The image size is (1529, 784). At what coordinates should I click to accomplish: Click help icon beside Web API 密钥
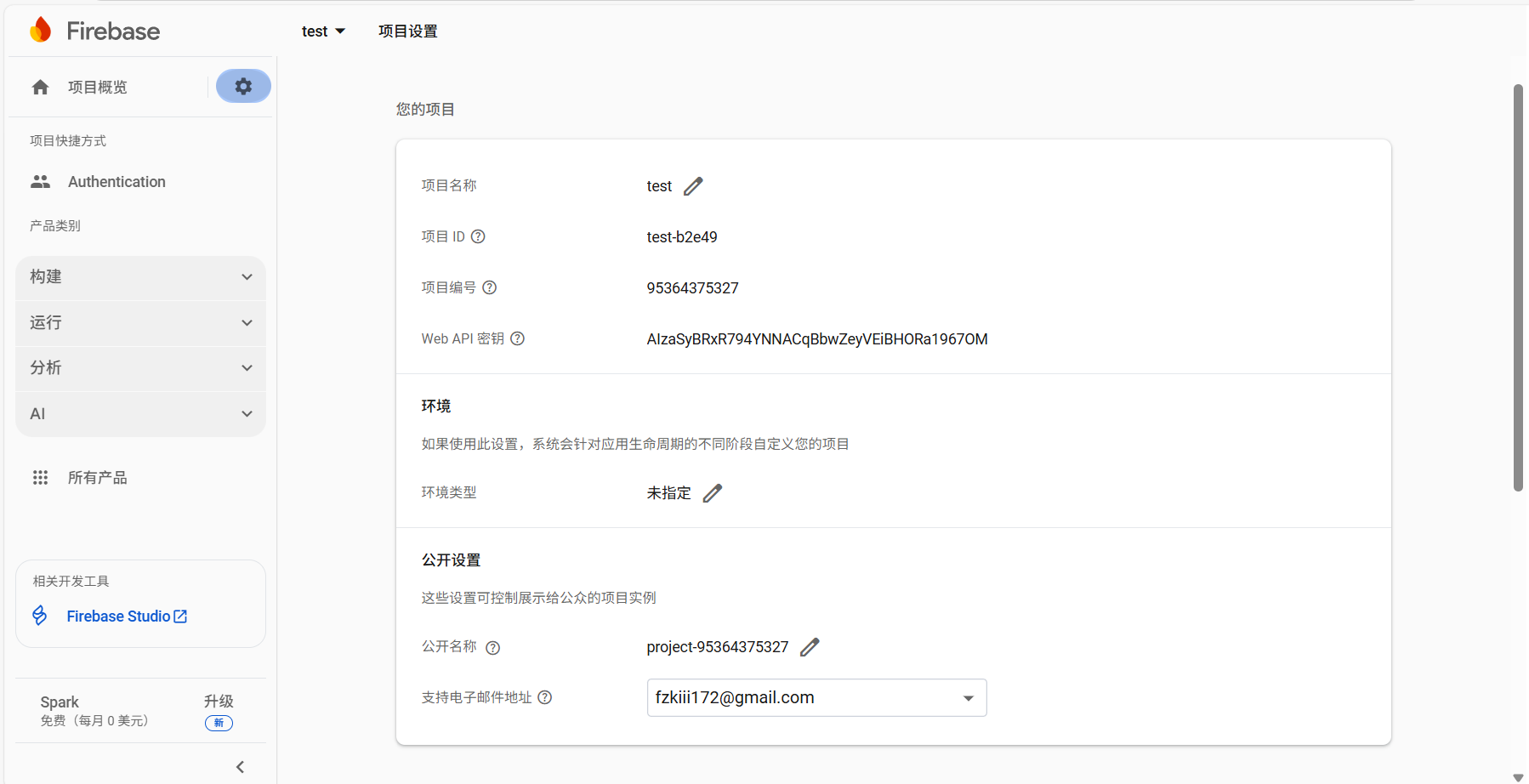(x=517, y=338)
